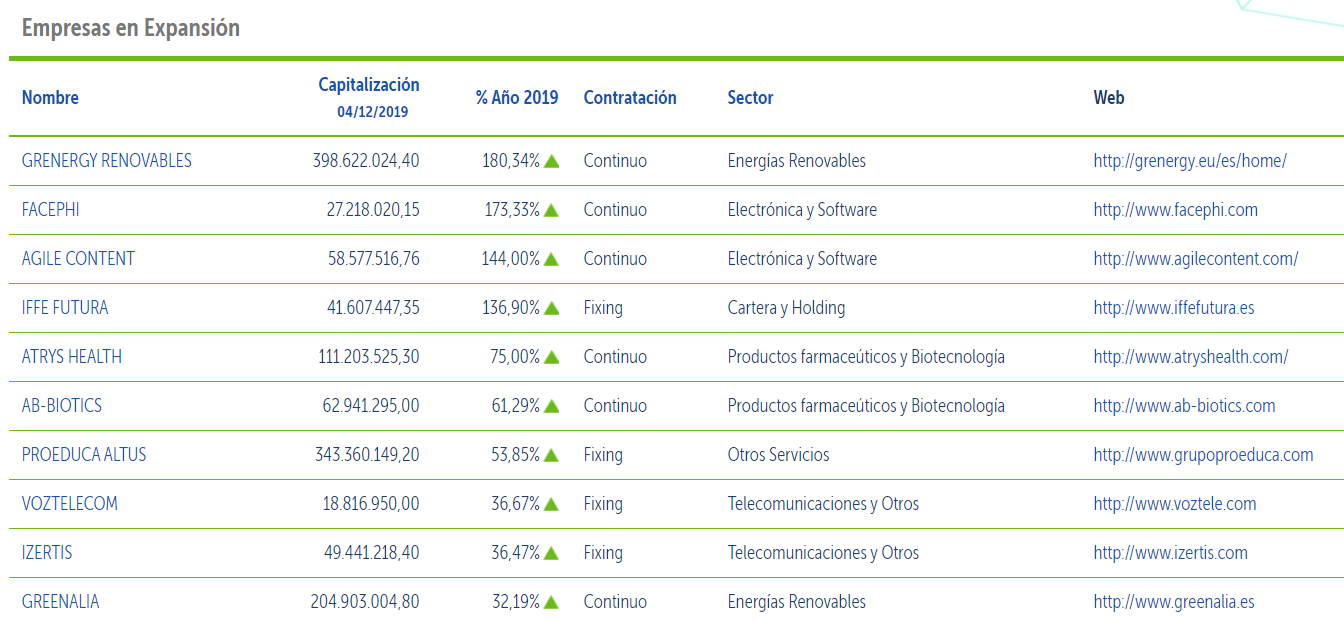Open the PROEDUCA ALTUS company link
Image resolution: width=1344 pixels, height=621 pixels.
tap(84, 455)
